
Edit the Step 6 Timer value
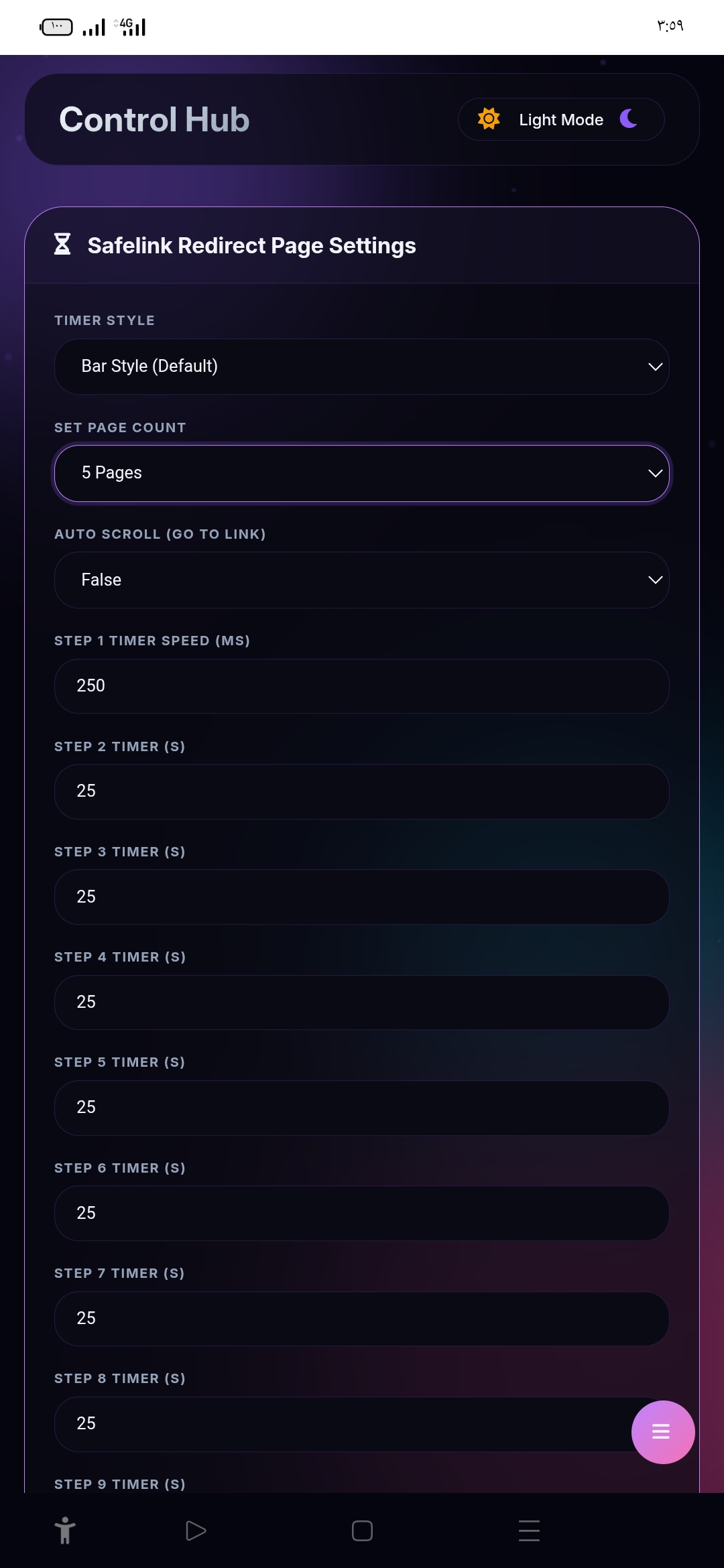(x=362, y=1213)
